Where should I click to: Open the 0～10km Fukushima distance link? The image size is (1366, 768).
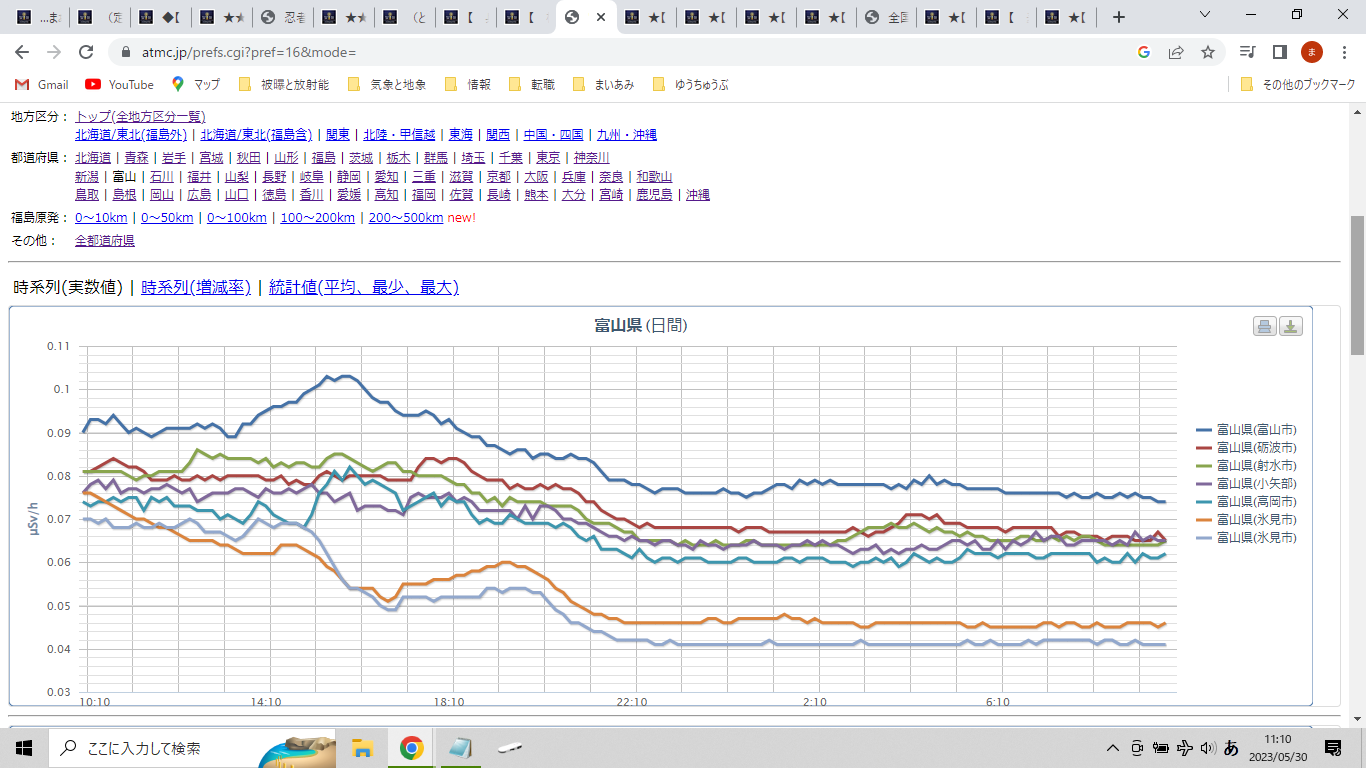point(101,218)
